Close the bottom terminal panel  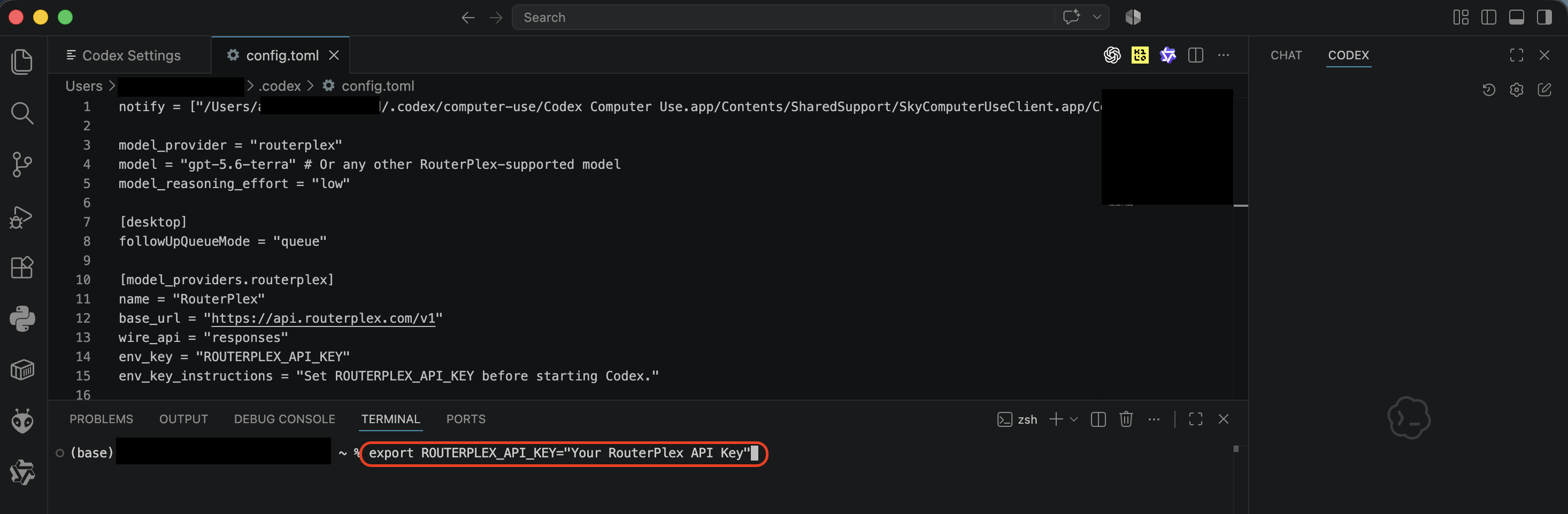[1224, 419]
